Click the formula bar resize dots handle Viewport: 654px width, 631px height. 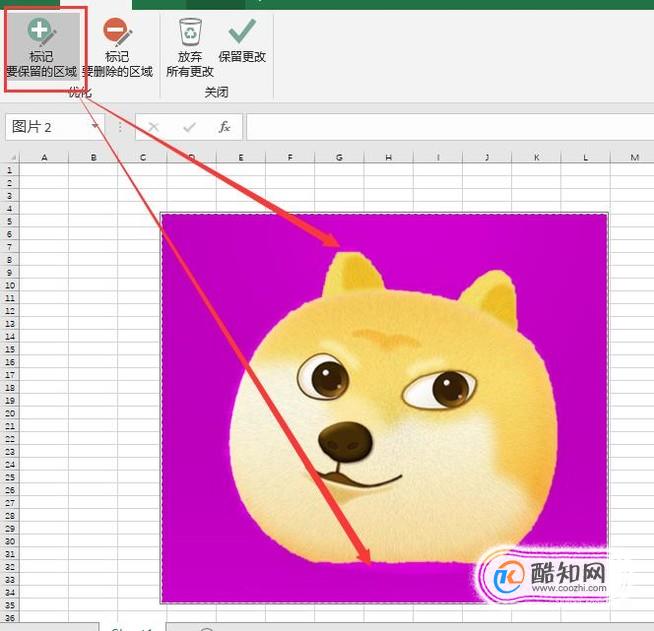click(120, 127)
